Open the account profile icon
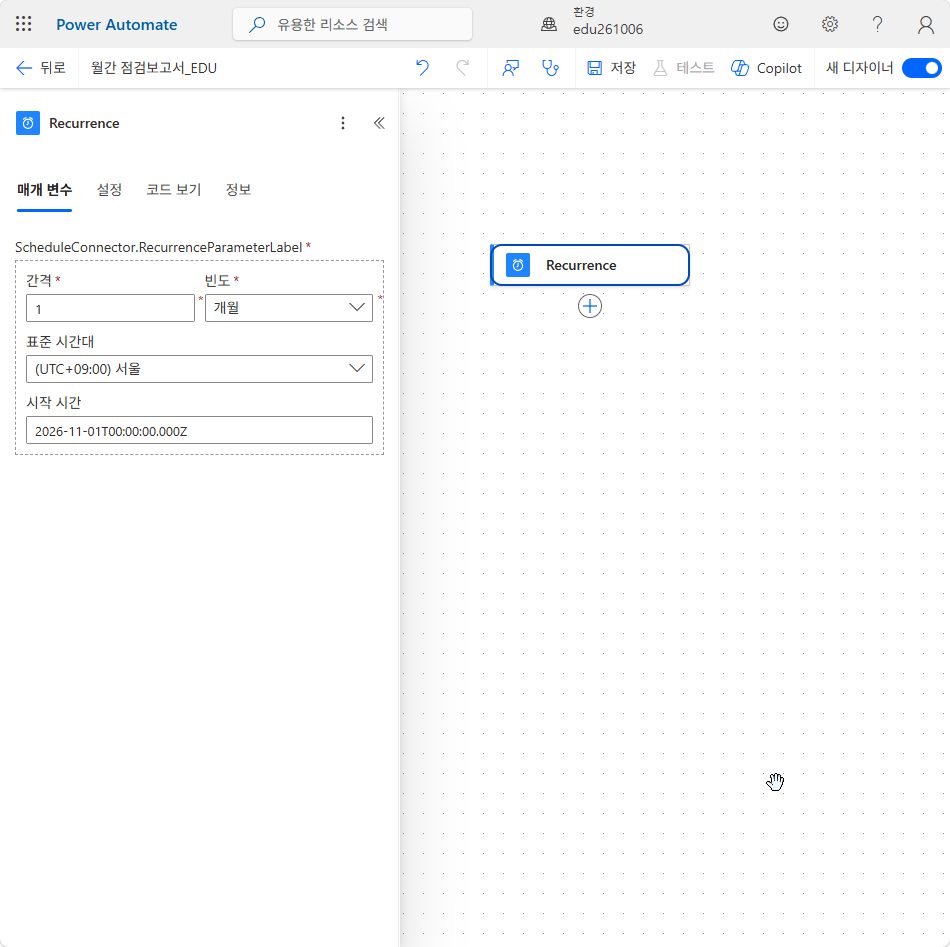 (x=925, y=24)
